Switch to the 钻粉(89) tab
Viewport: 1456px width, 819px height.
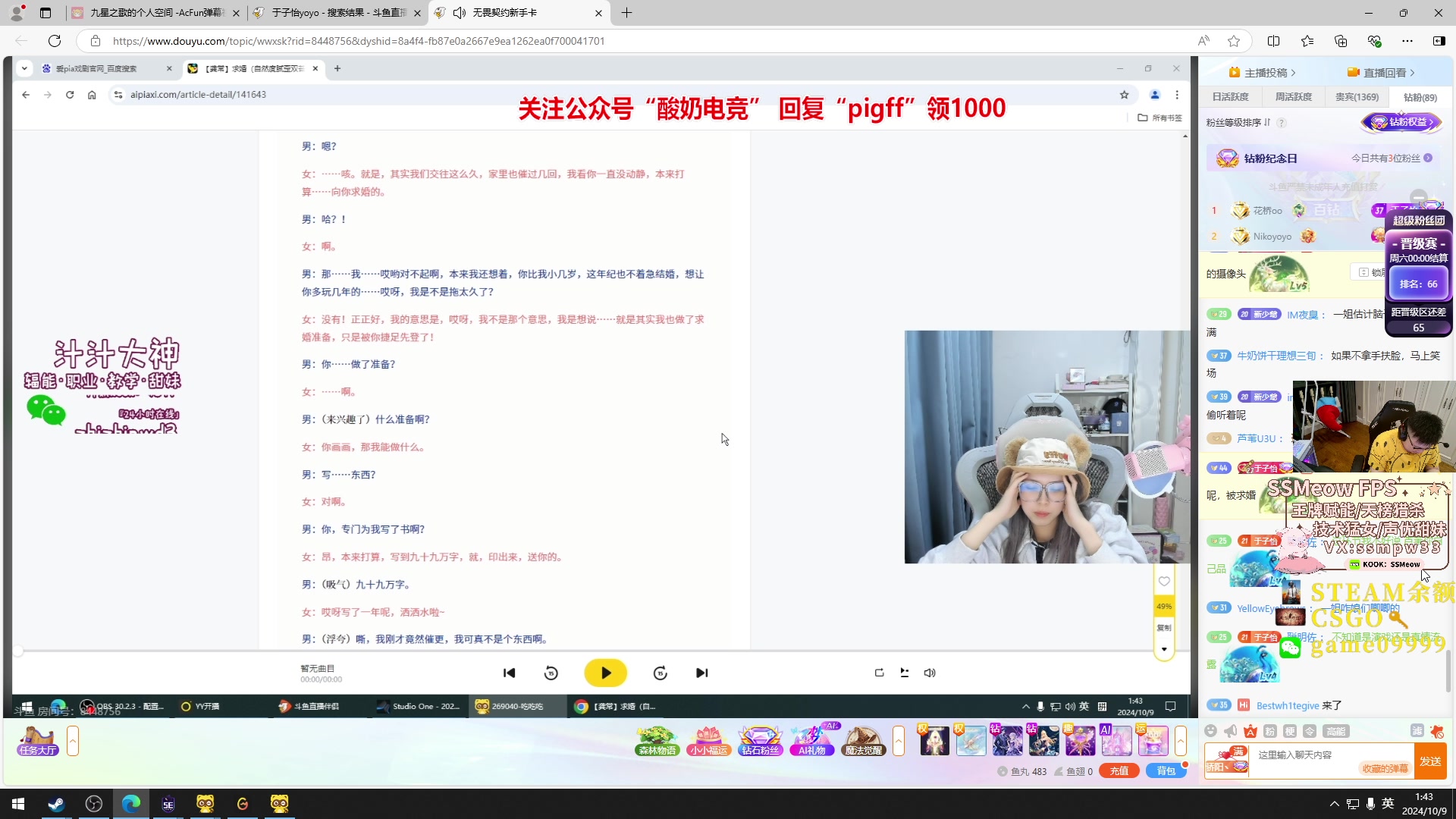[1420, 97]
